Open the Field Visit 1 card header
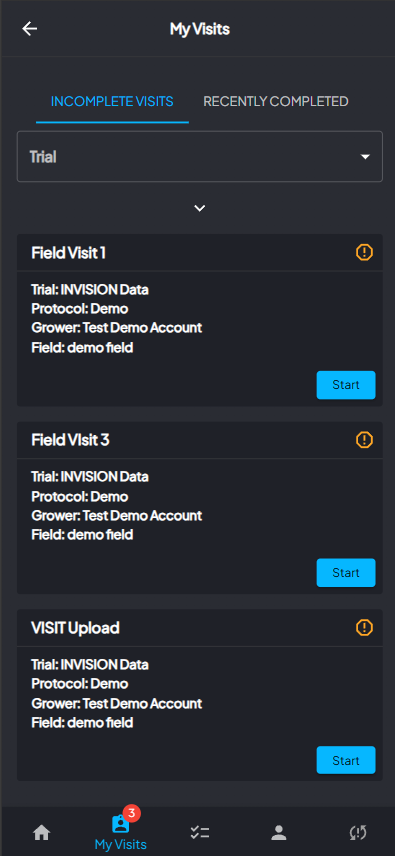Image resolution: width=395 pixels, height=856 pixels. [200, 253]
